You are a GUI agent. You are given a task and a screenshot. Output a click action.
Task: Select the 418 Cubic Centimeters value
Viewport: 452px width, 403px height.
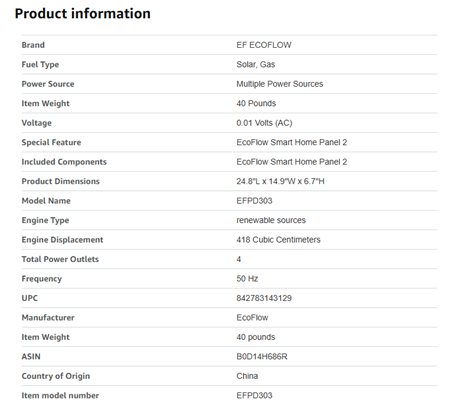click(x=278, y=240)
